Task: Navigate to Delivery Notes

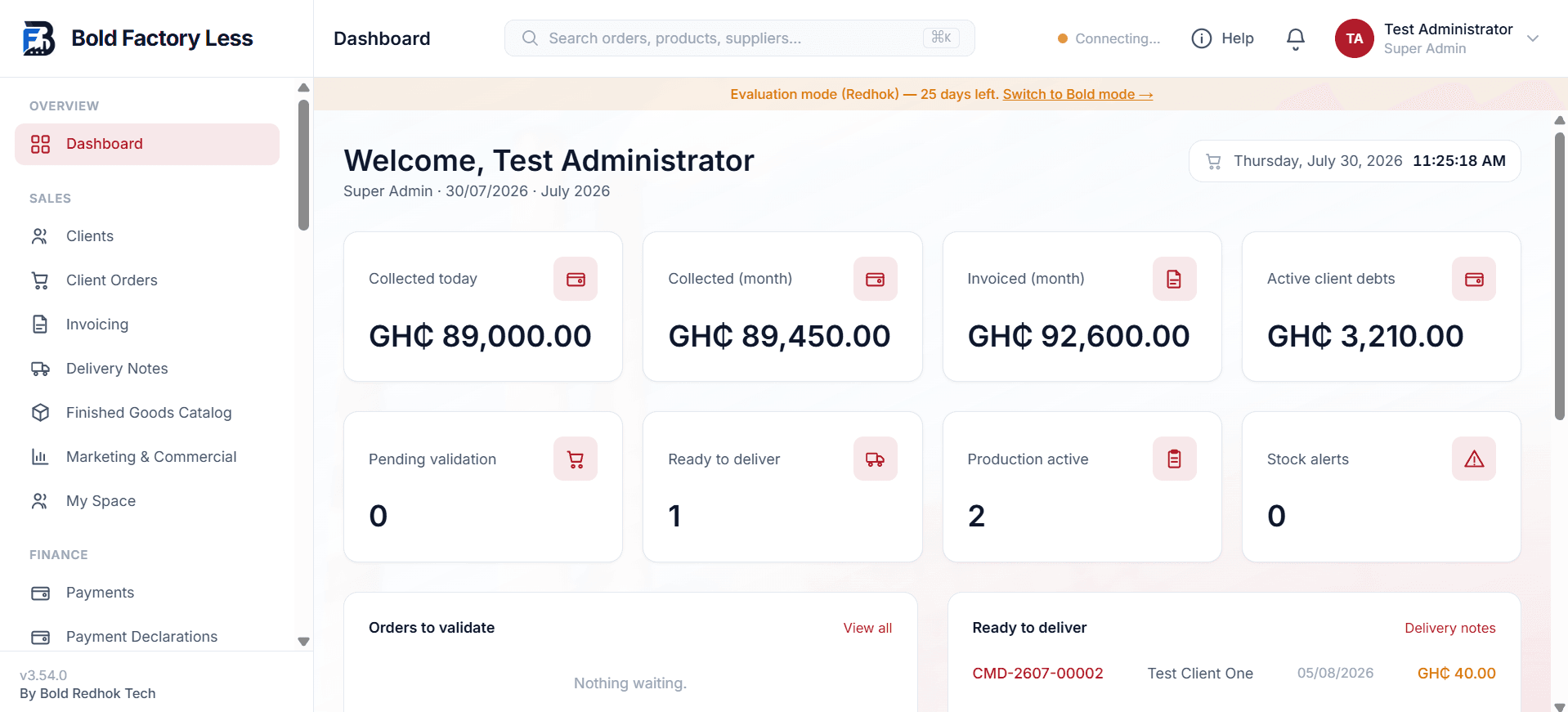Action: 147,369
